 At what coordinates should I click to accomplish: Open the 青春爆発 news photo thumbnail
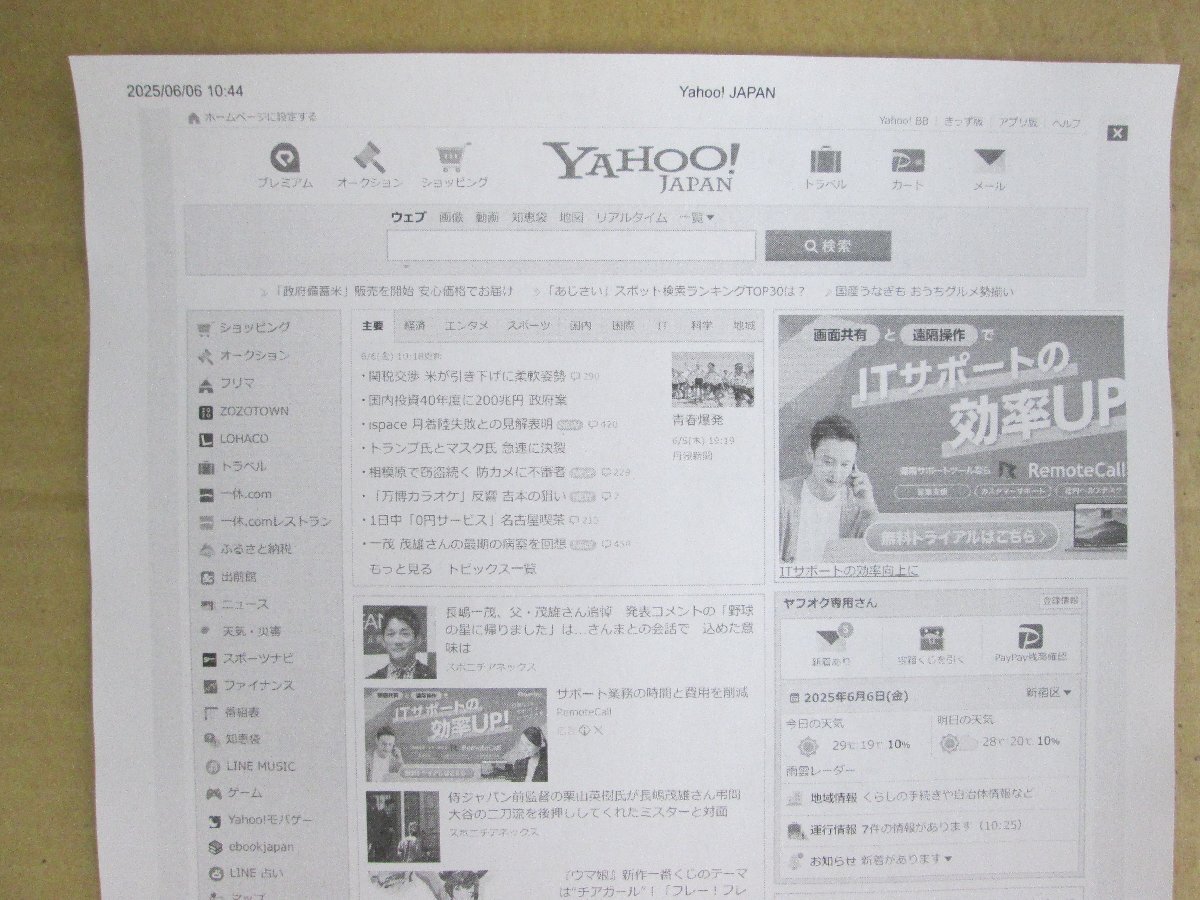(x=712, y=380)
